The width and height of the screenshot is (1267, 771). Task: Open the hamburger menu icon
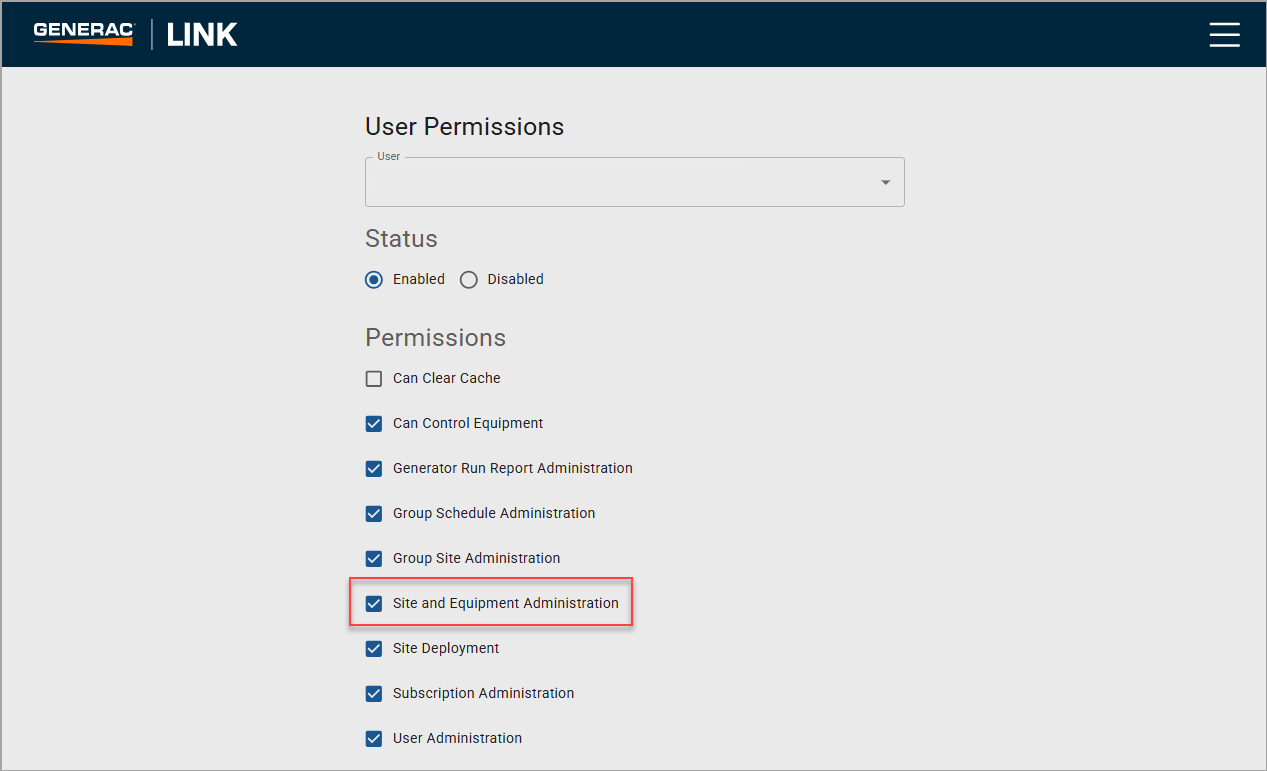tap(1224, 35)
